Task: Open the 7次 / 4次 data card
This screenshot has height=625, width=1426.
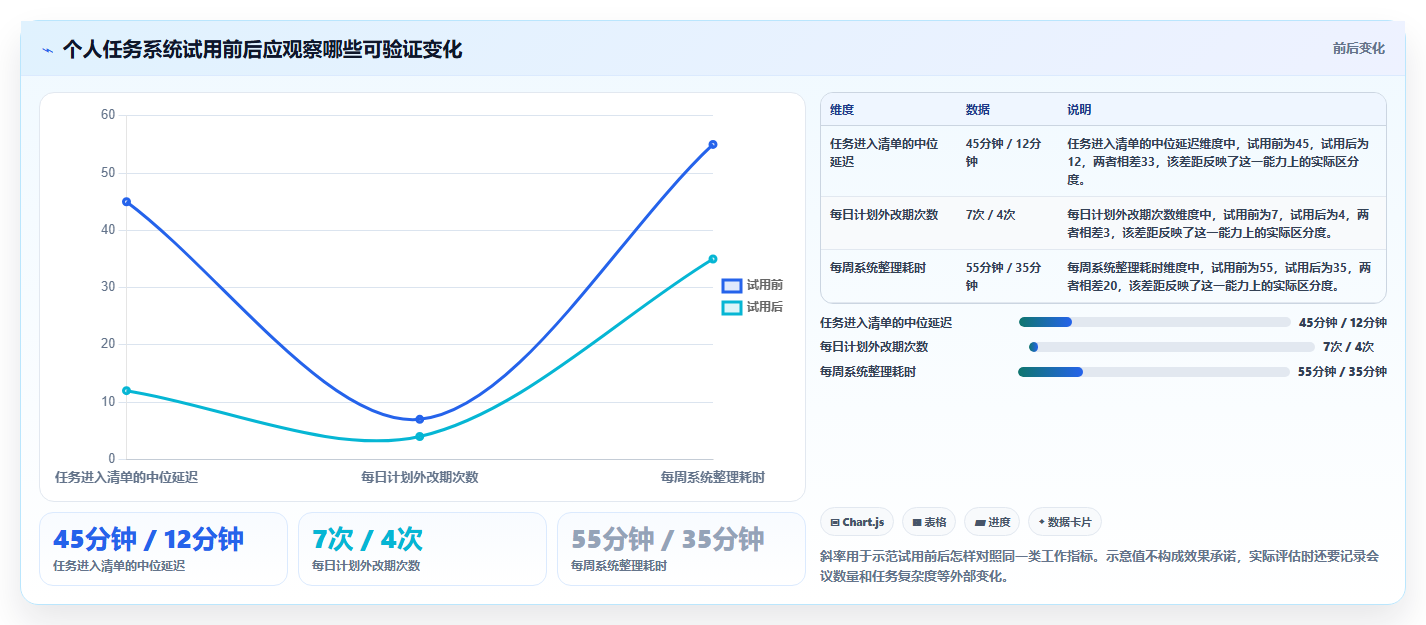Action: tap(422, 549)
